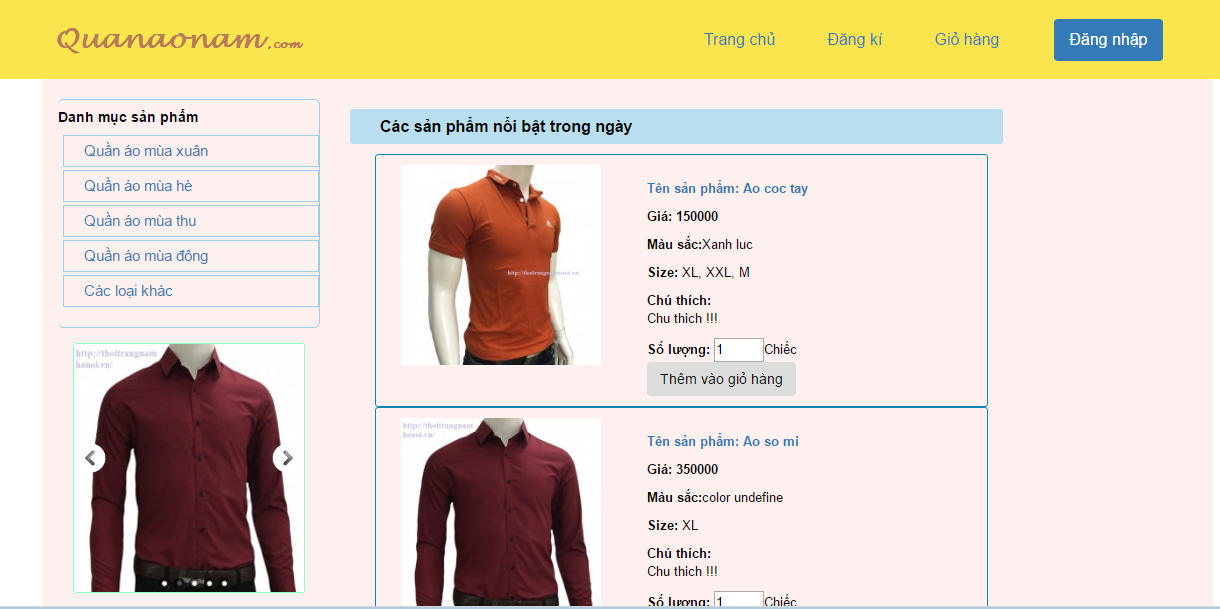Go to previous slide in shirt carousel

click(x=92, y=458)
